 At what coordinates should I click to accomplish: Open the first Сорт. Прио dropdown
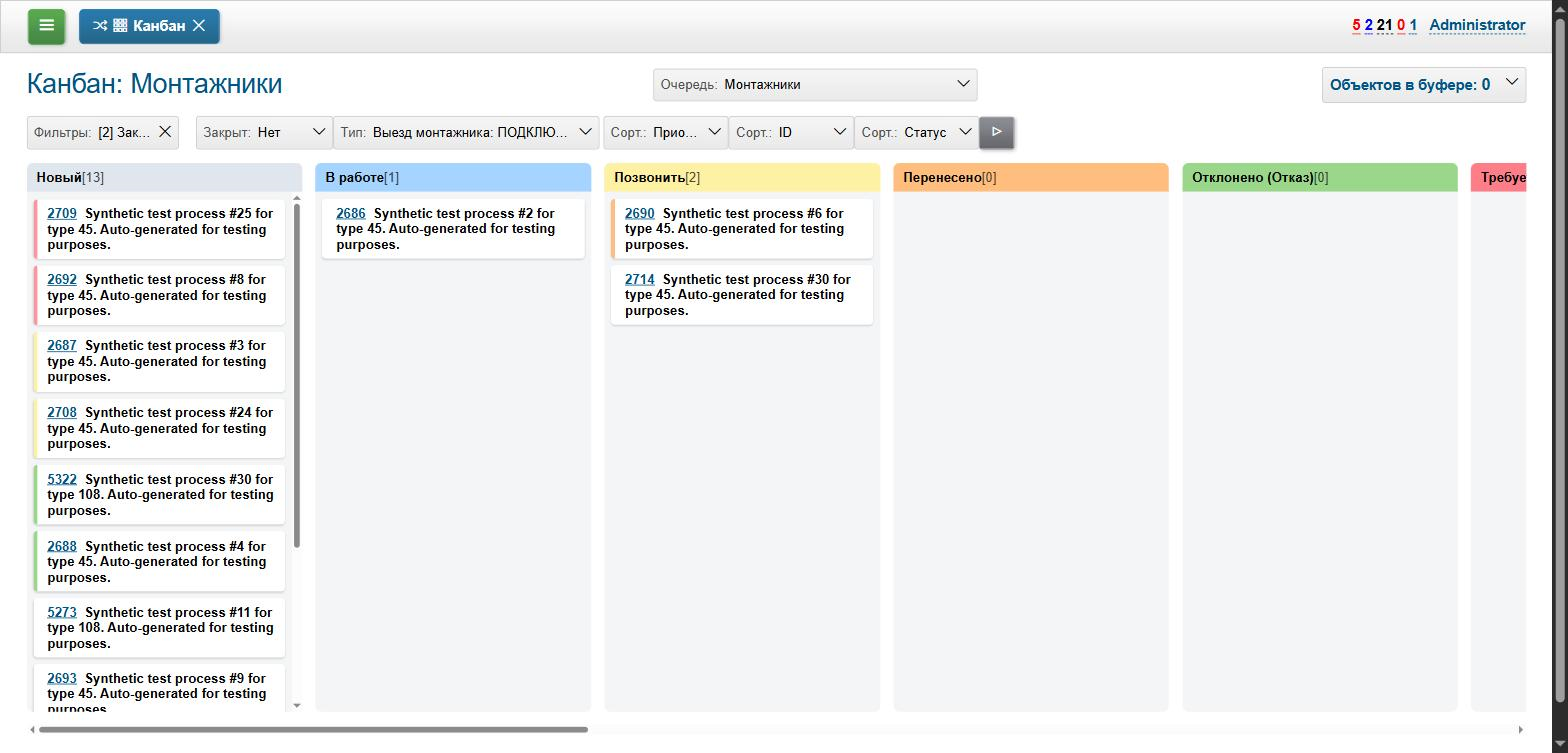(666, 132)
